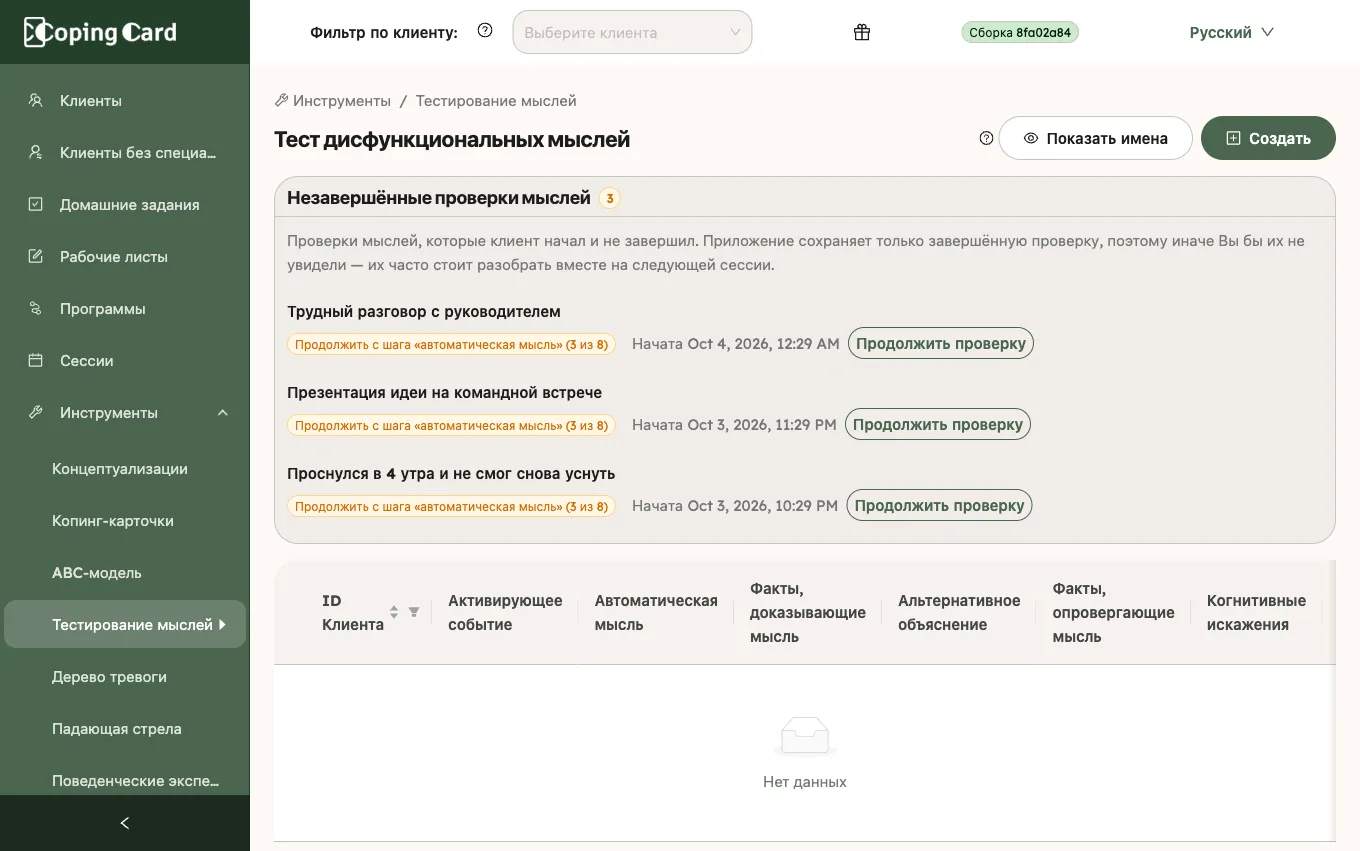
Task: Click the Сессии calendar icon
Action: [36, 360]
